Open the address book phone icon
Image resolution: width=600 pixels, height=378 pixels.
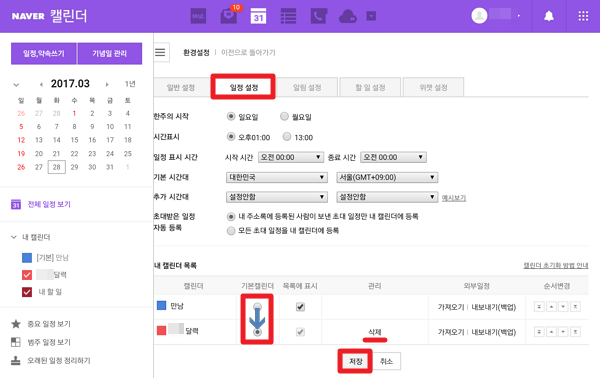318,16
